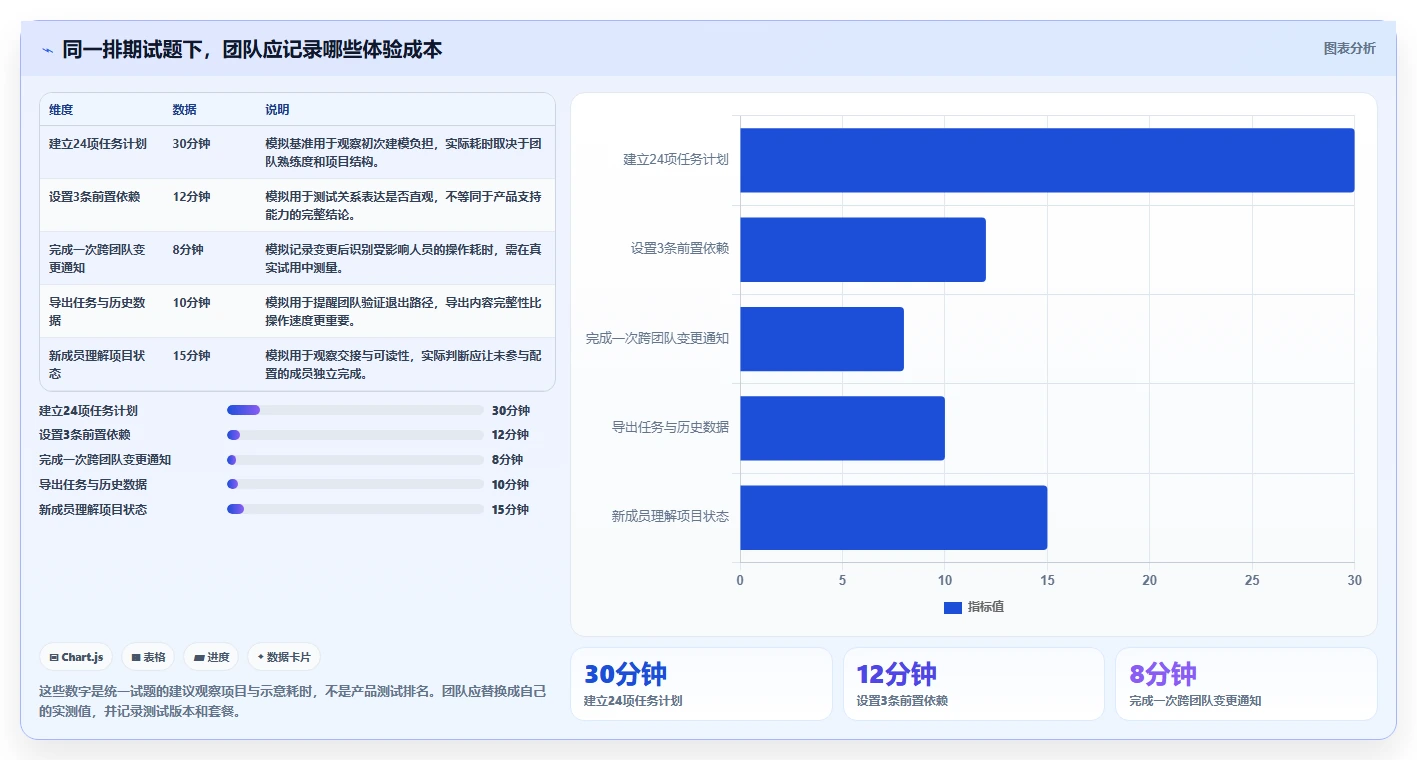1417x760 pixels.
Task: Click the 说明 table column header
Action: pos(277,109)
